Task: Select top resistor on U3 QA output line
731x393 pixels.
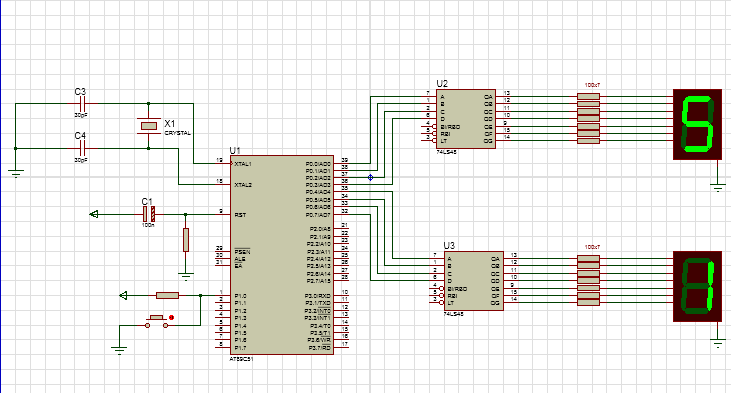Action: click(588, 258)
